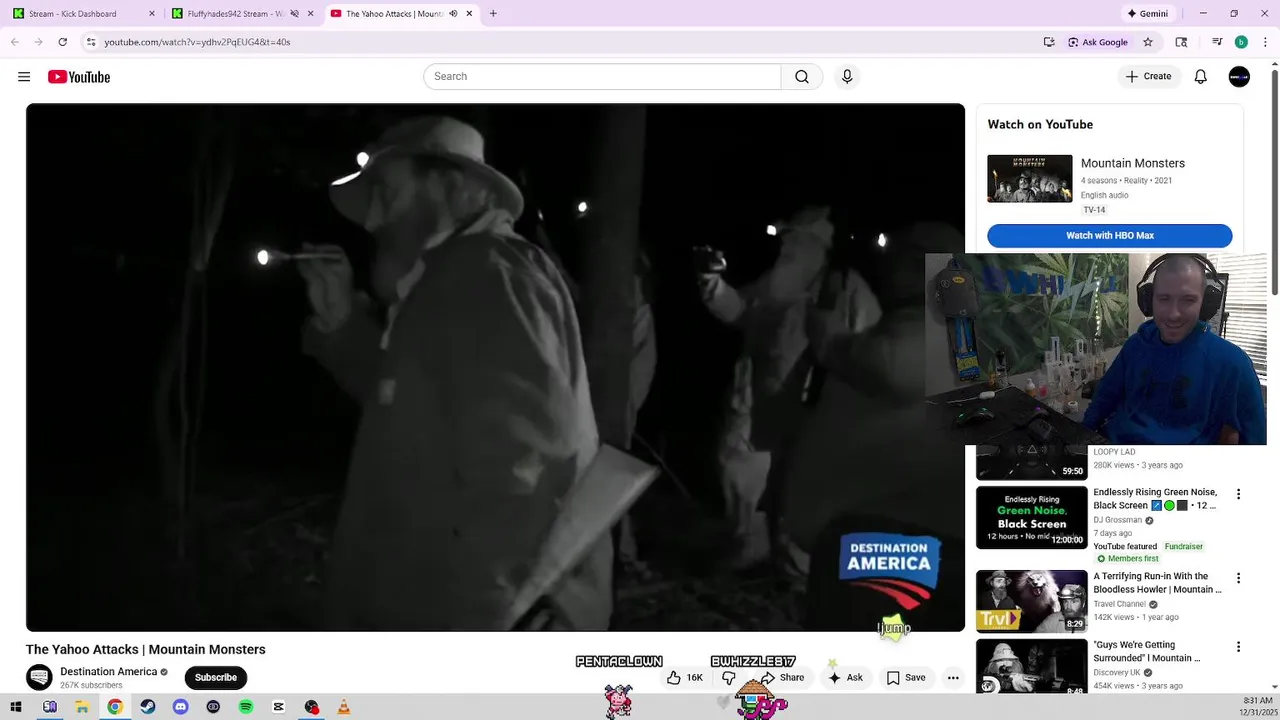Open VLC media player from taskbar

[x=344, y=707]
